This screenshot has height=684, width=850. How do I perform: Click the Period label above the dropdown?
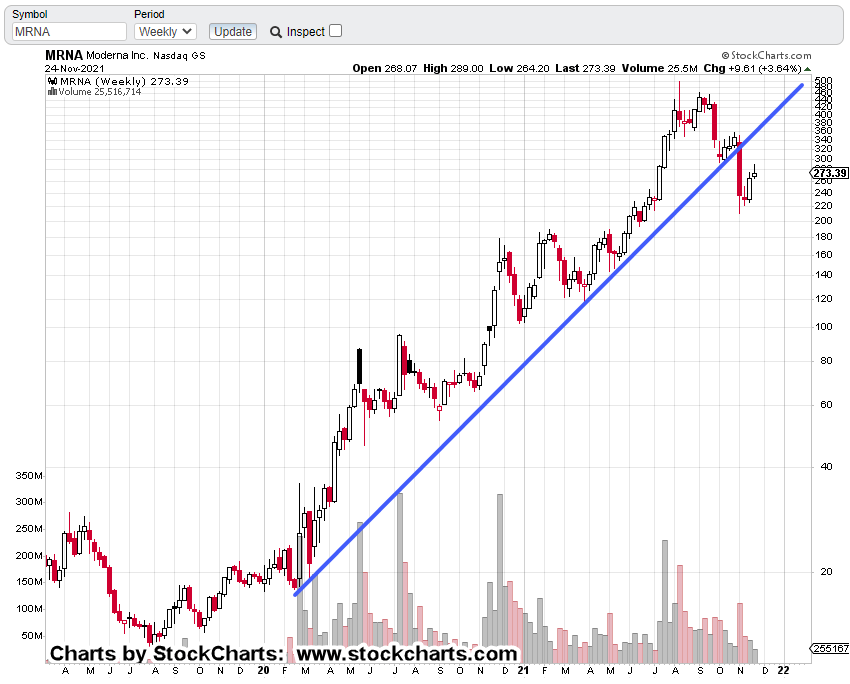(x=149, y=15)
